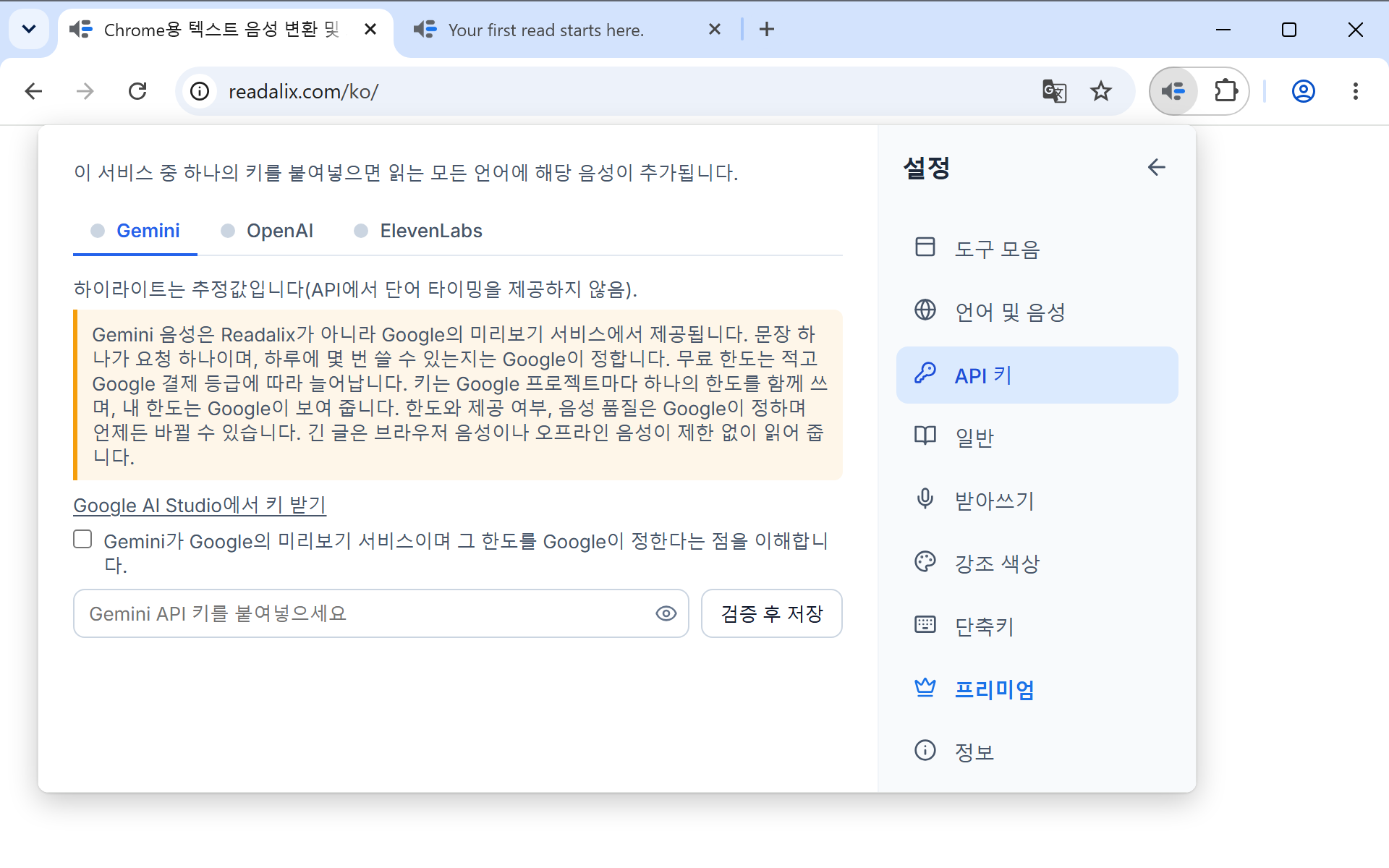Select the API 키 settings section
Image resolution: width=1389 pixels, height=868 pixels.
coord(1037,375)
